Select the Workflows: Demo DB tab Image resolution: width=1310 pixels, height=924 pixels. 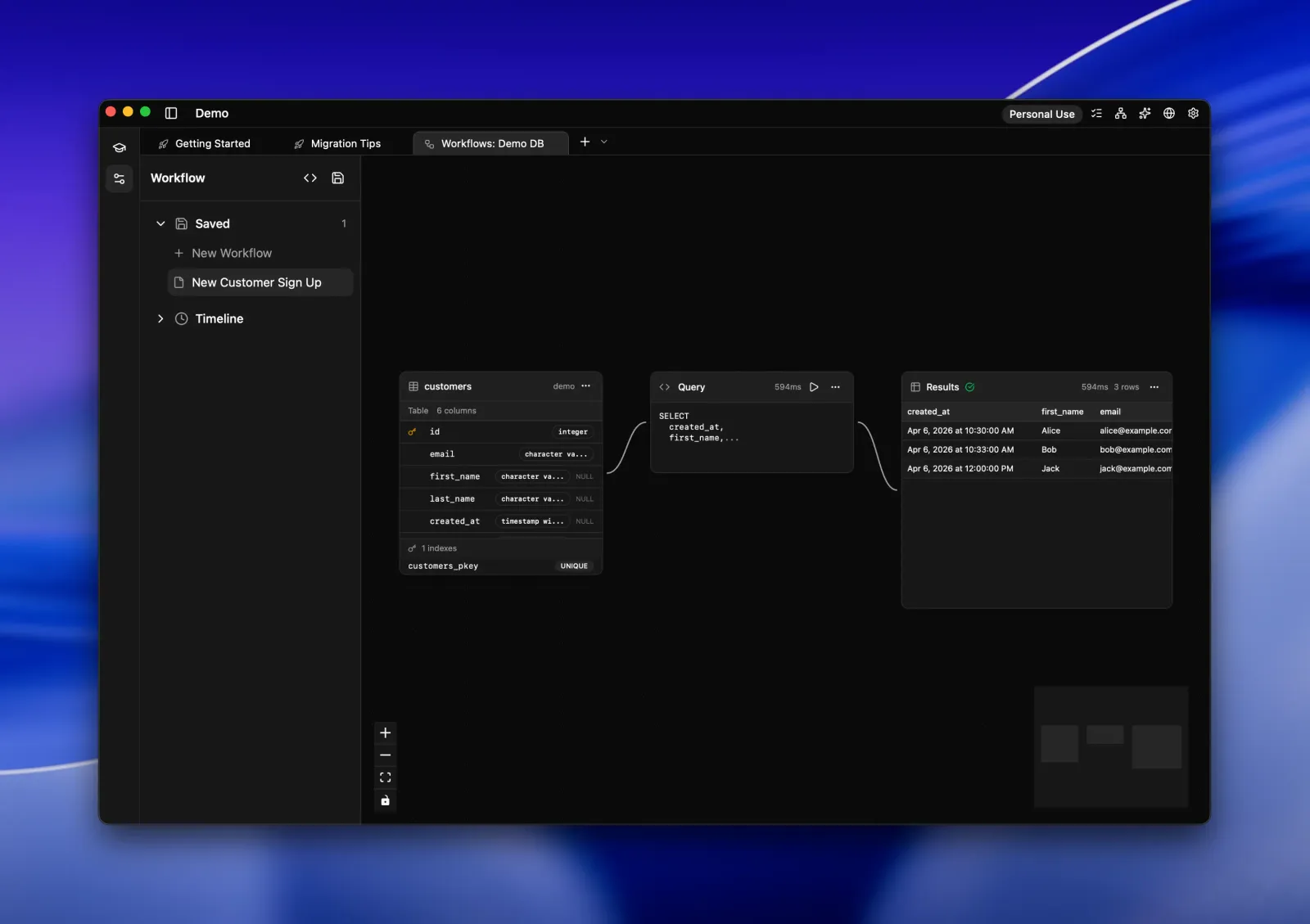(x=490, y=143)
